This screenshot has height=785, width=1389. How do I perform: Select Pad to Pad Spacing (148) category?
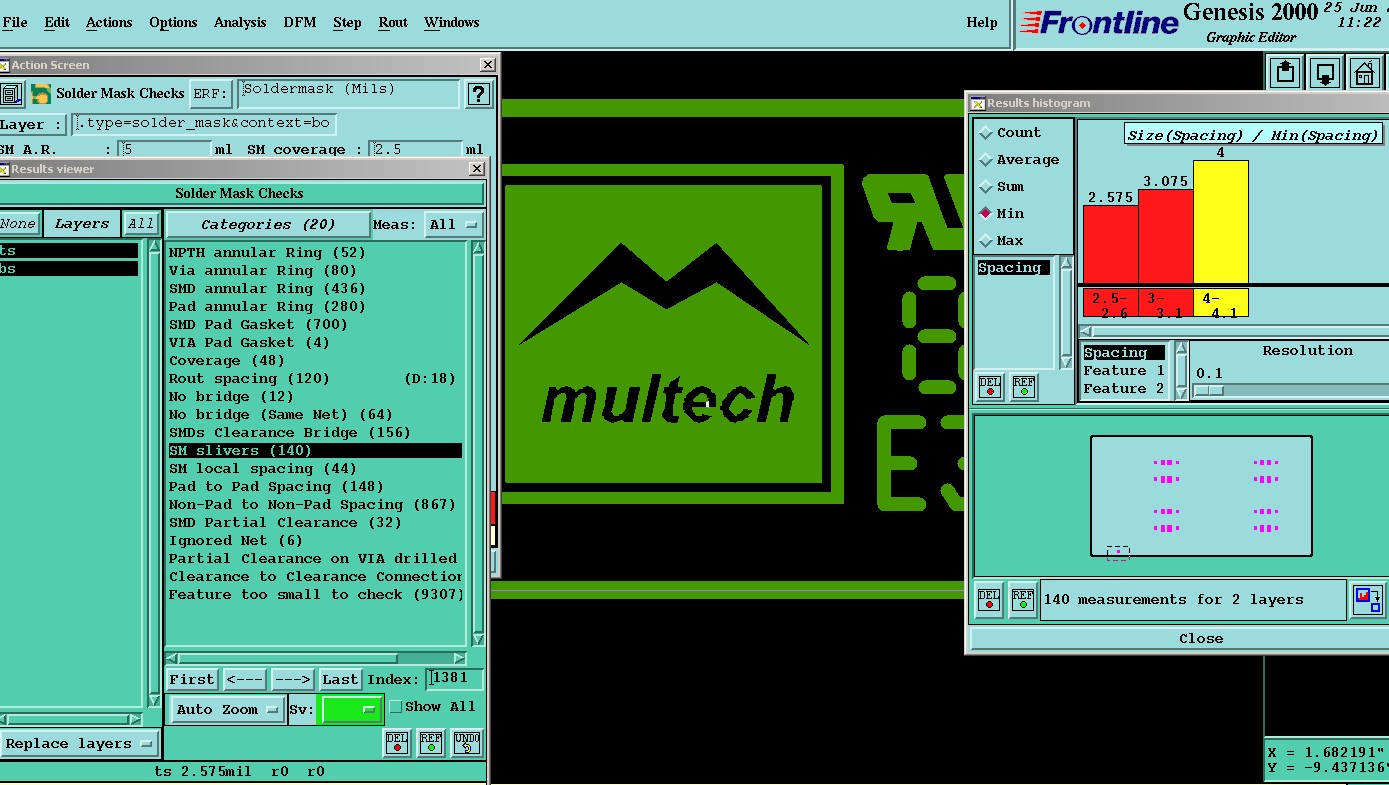point(315,487)
